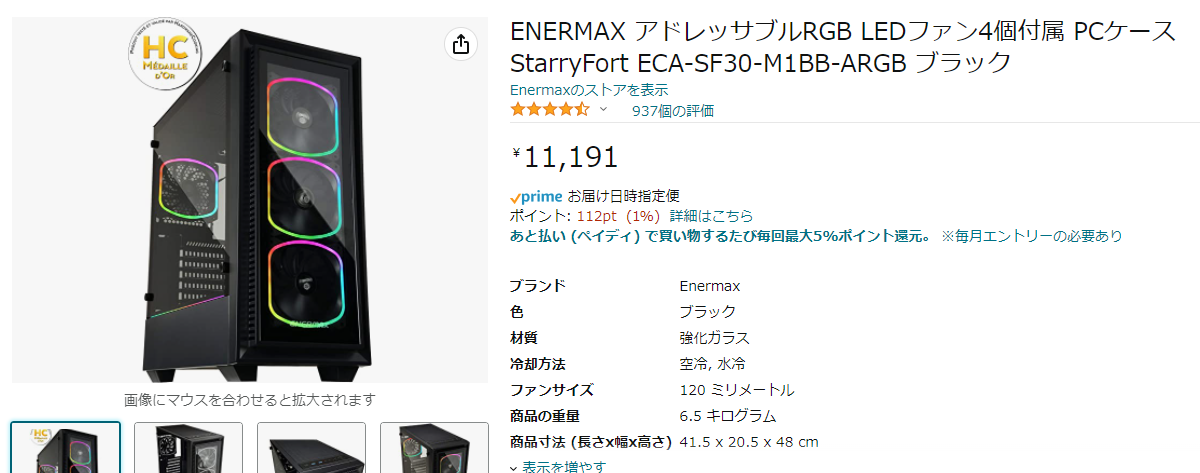Expand 表示を増やす product details

coord(558,466)
